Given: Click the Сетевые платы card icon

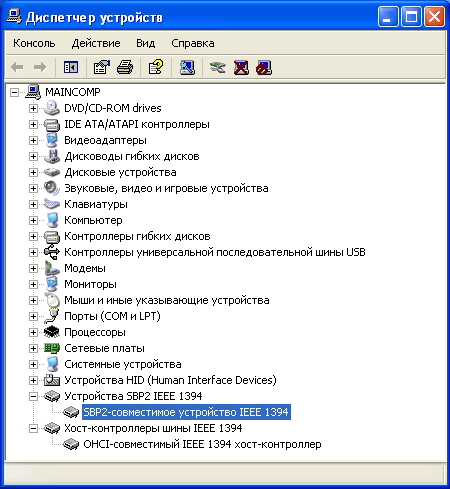Looking at the screenshot, I should click(52, 348).
